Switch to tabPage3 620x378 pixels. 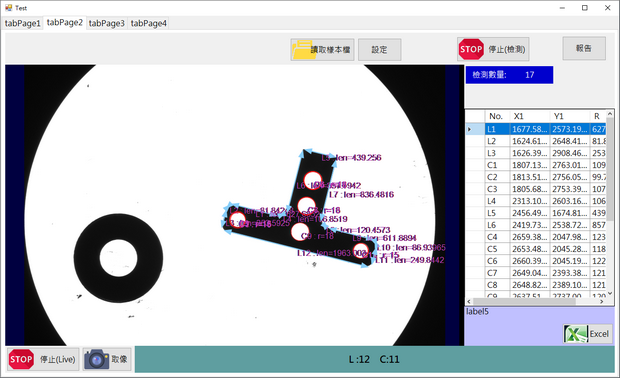coord(106,23)
